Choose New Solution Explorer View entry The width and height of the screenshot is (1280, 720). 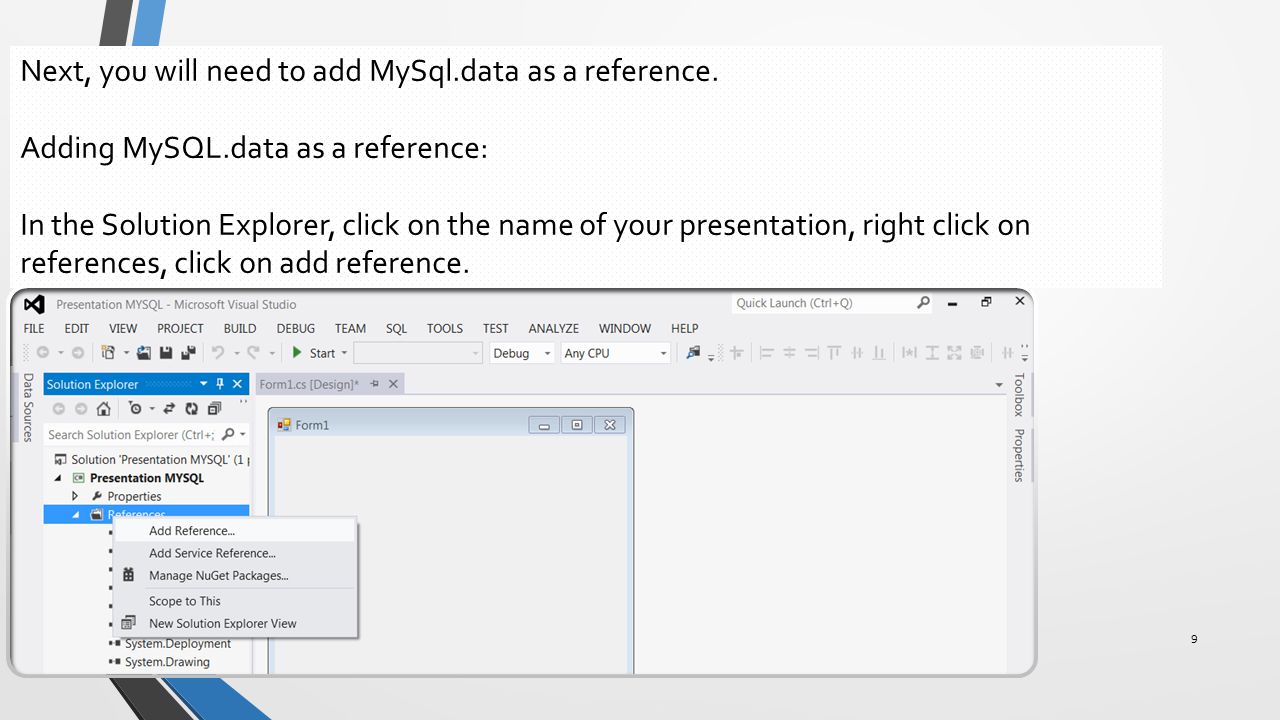click(x=235, y=623)
